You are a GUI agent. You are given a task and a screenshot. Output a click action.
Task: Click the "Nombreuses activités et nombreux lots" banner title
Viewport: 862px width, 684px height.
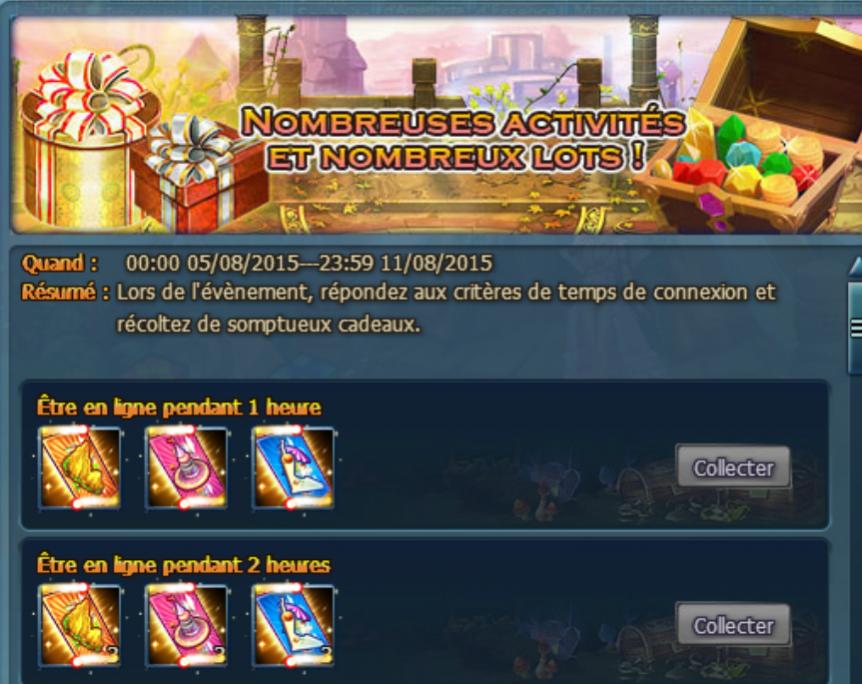(463, 139)
